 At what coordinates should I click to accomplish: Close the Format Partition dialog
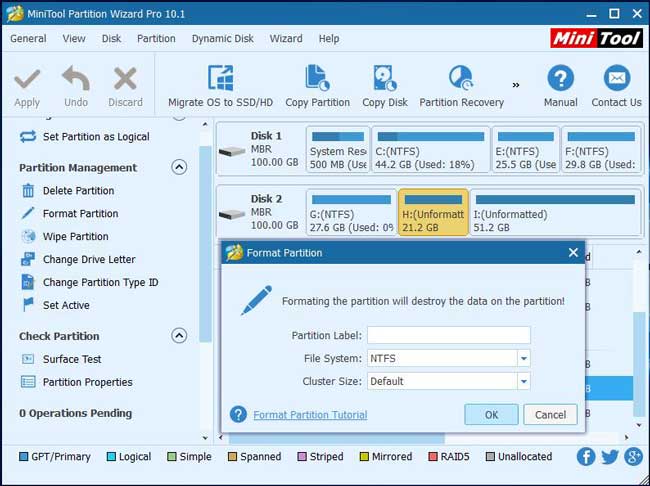[573, 253]
